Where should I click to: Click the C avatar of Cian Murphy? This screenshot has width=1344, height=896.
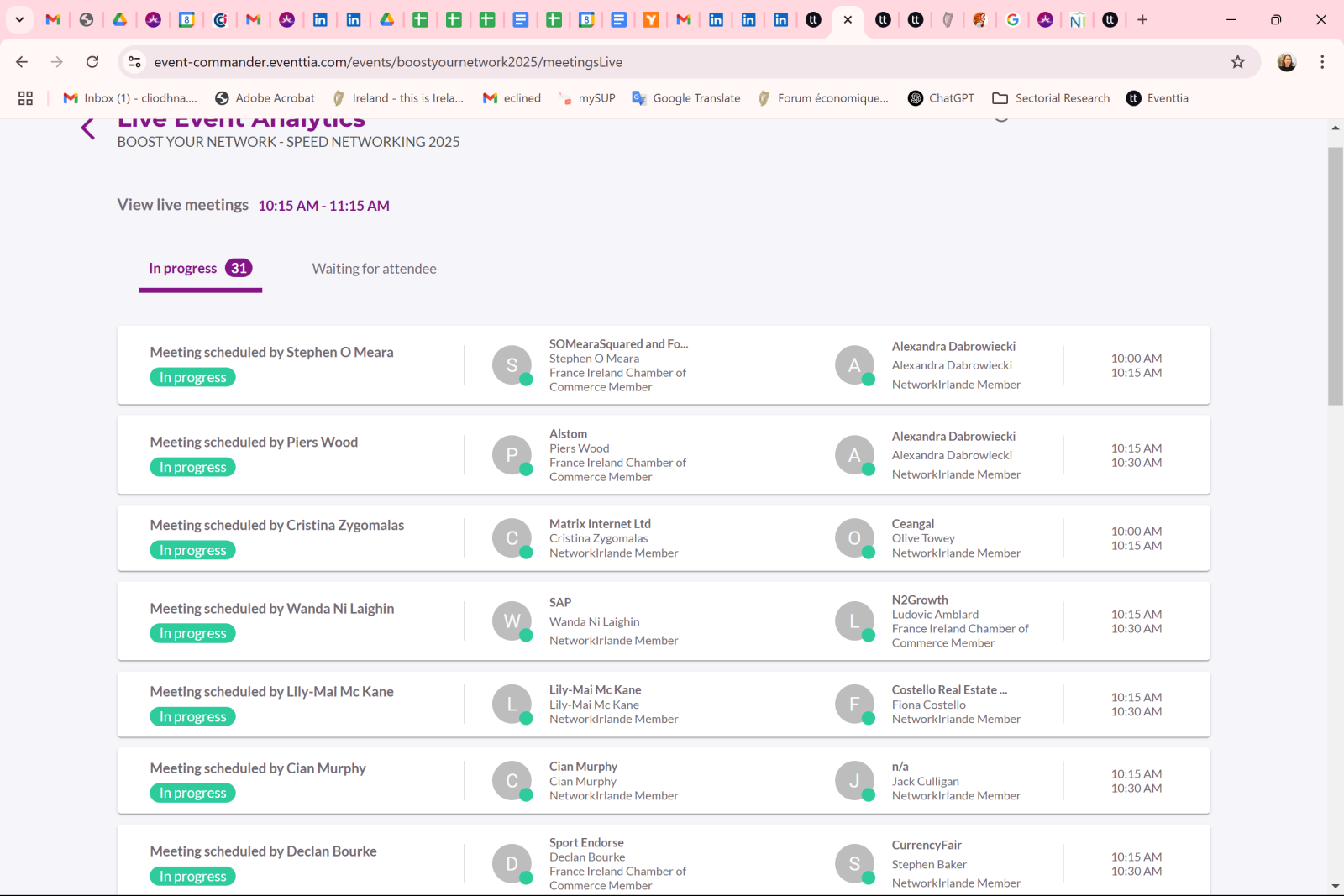point(512,781)
